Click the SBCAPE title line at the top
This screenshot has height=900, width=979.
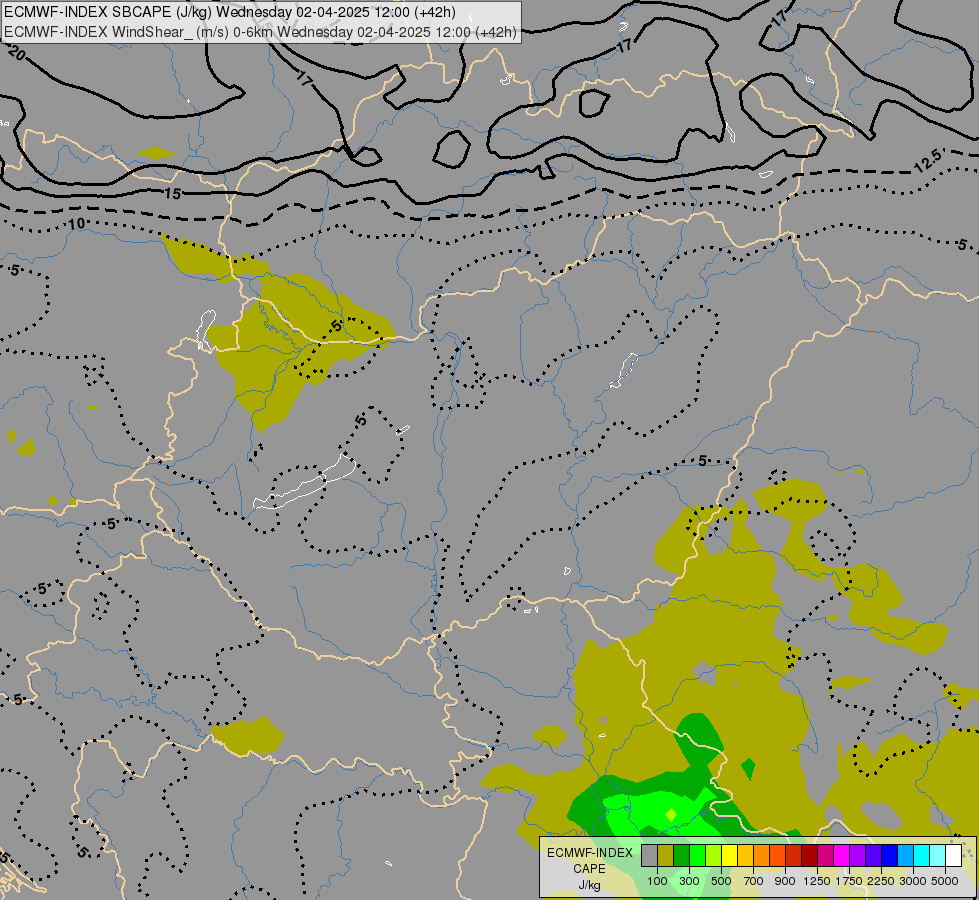(230, 12)
